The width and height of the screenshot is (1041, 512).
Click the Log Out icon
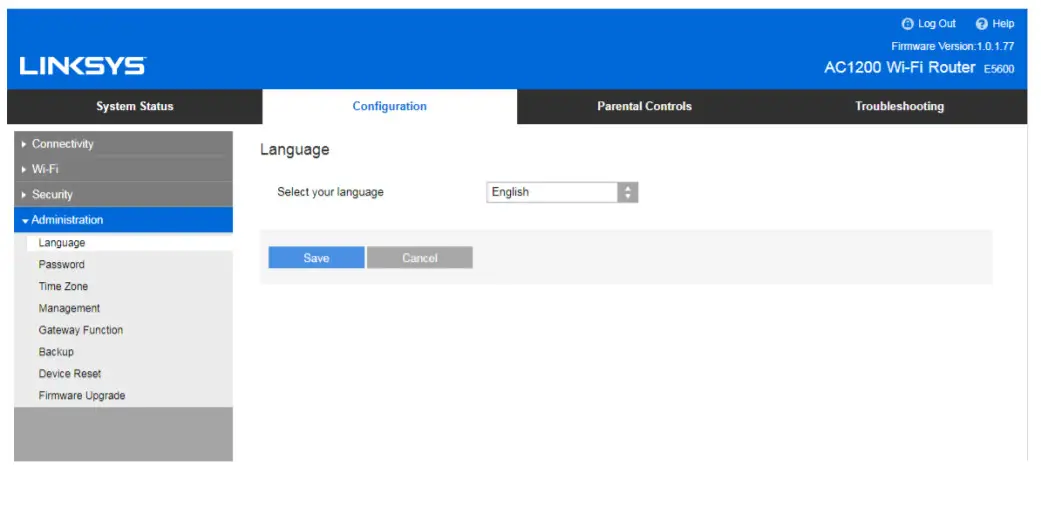[x=908, y=24]
